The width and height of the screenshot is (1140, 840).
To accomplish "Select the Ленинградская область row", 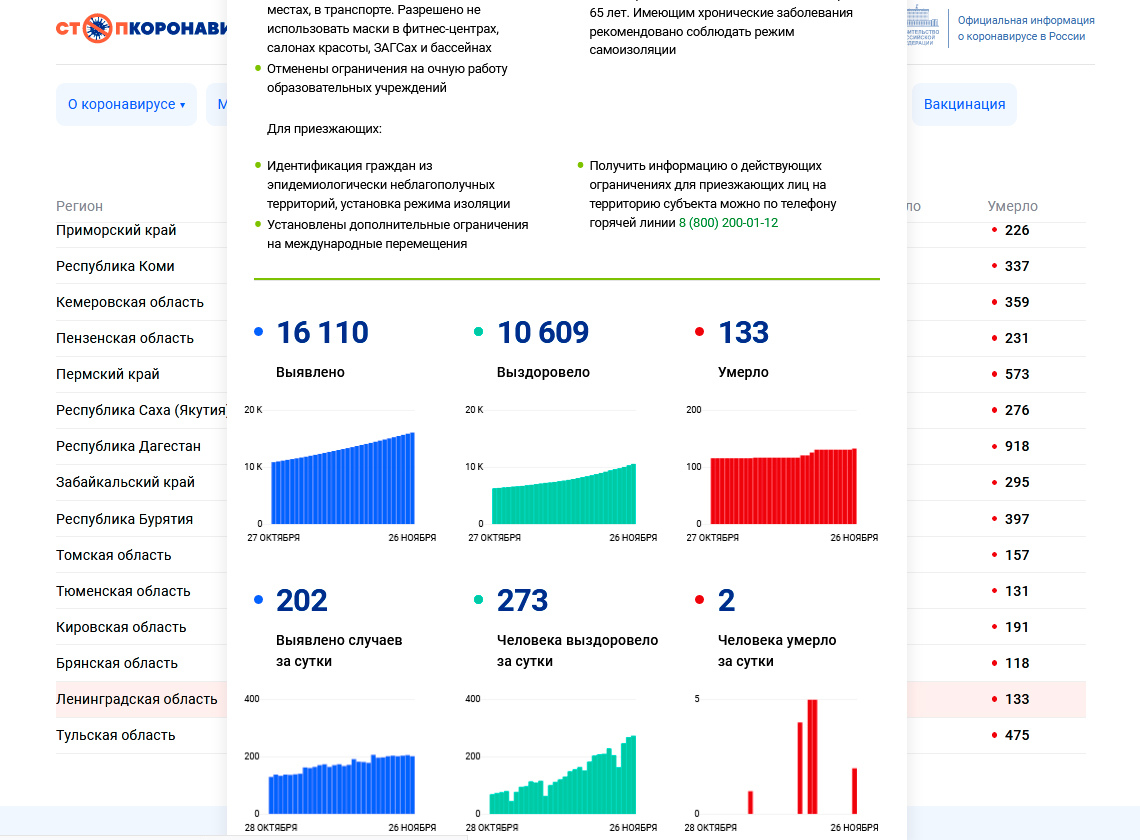I will [x=136, y=699].
